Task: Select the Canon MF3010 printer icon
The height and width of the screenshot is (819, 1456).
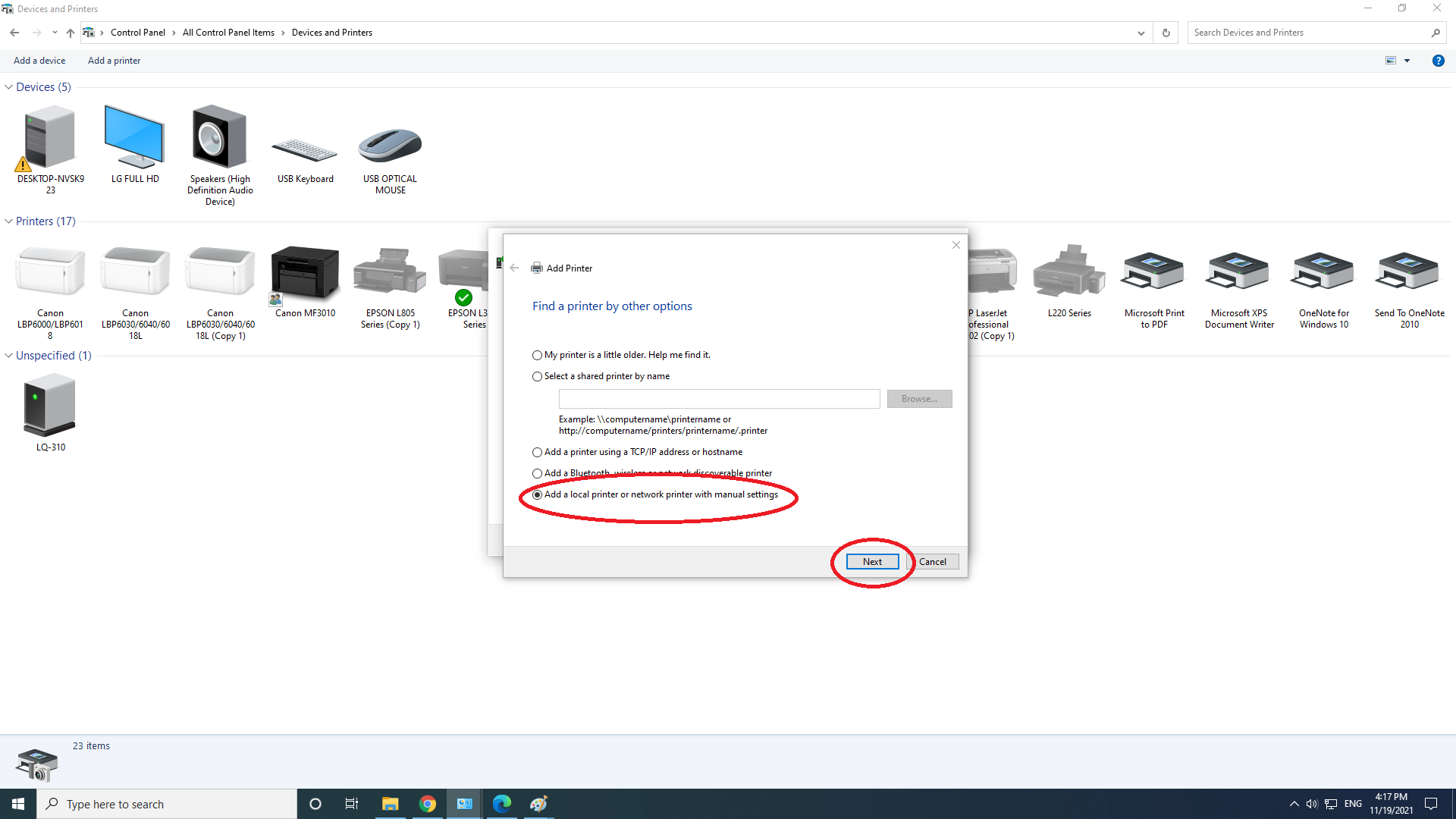Action: 305,273
